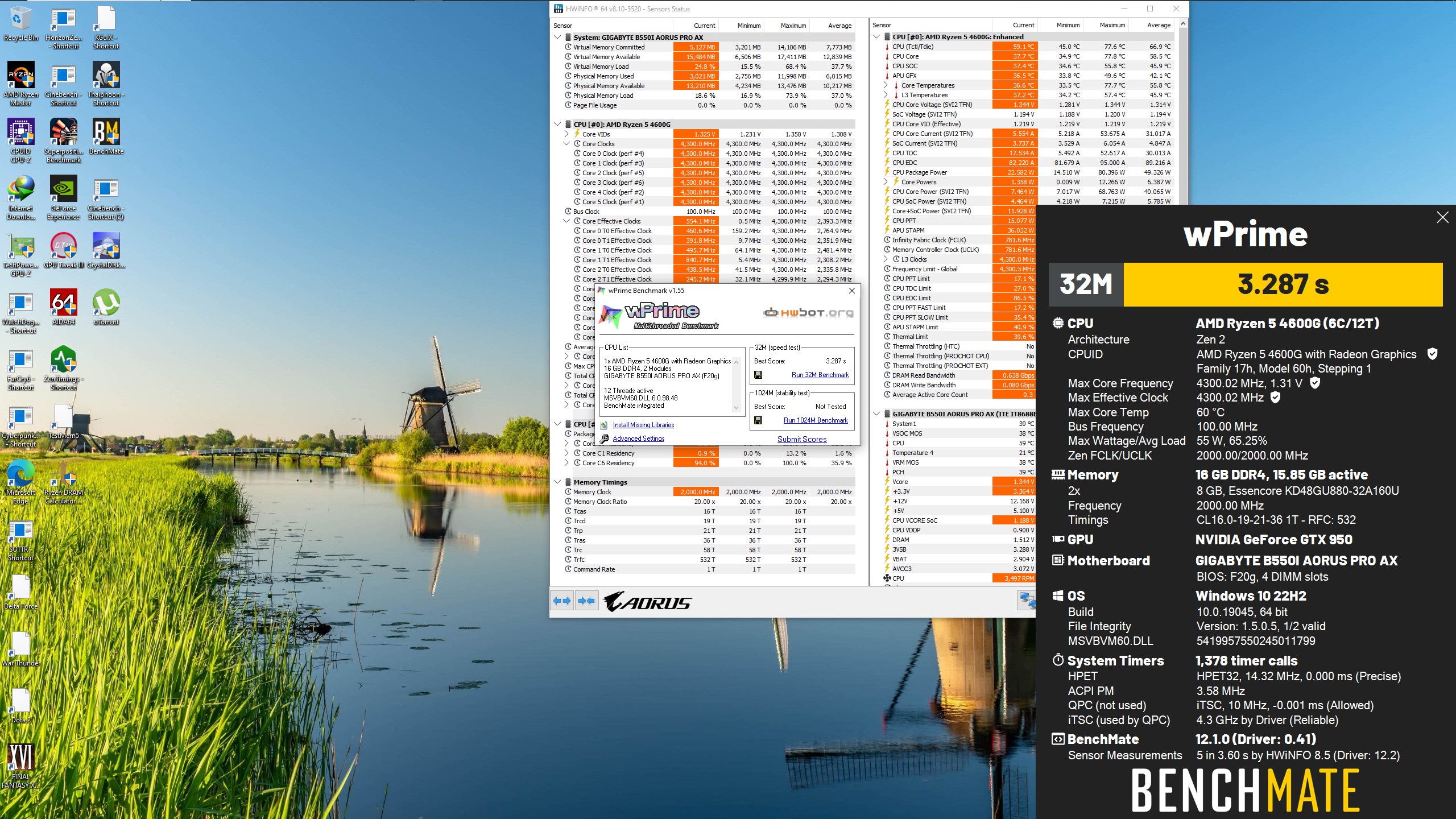Collapse CPU [#0] AMD Ryzen 5 4600G group

[x=557, y=125]
